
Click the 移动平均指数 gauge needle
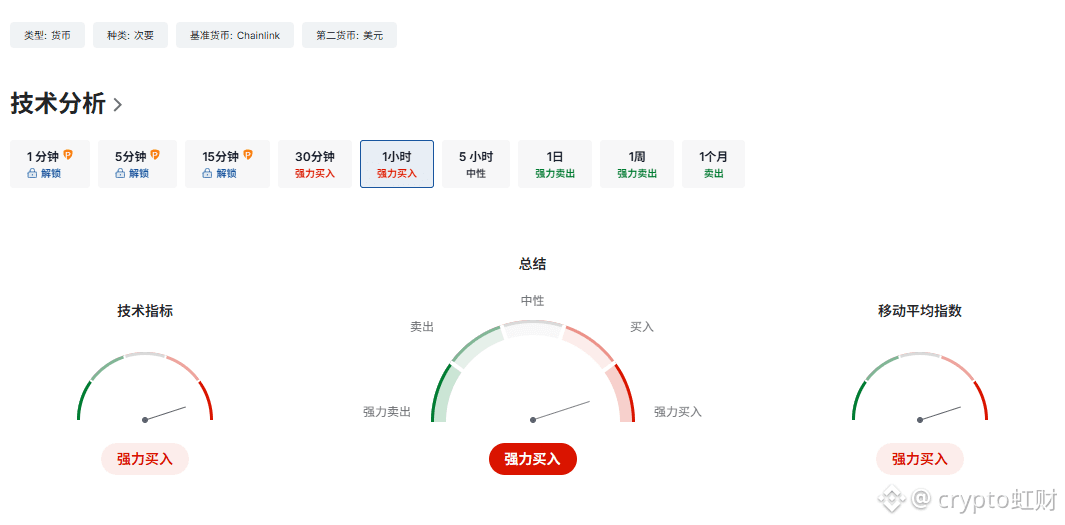coord(940,414)
